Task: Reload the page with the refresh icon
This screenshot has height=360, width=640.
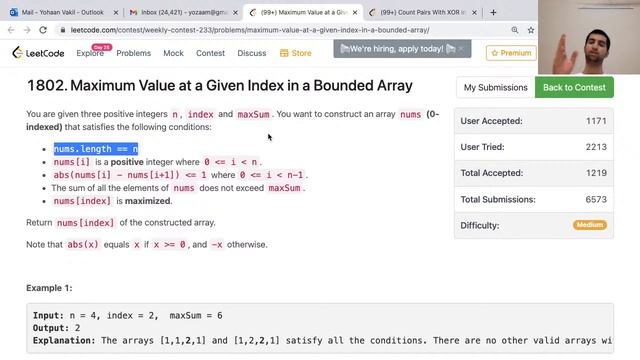Action: (x=43, y=30)
